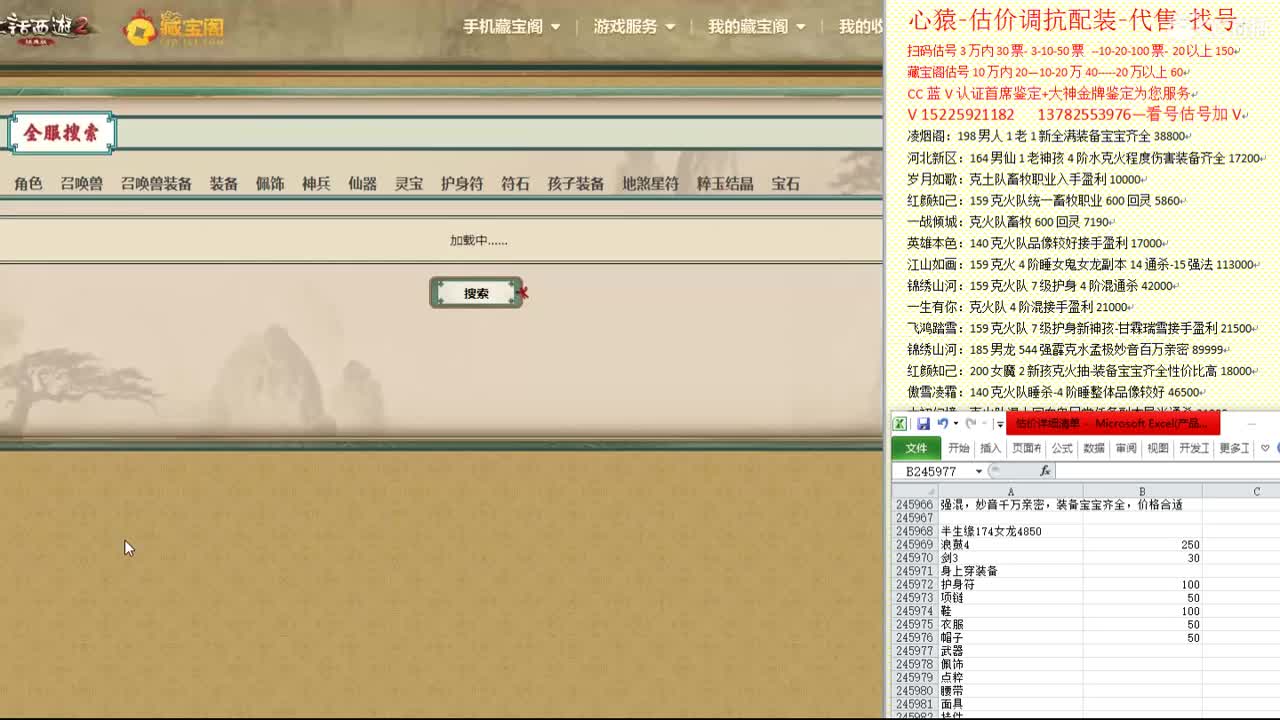Select column A header in Excel
1280x720 pixels.
click(1010, 492)
